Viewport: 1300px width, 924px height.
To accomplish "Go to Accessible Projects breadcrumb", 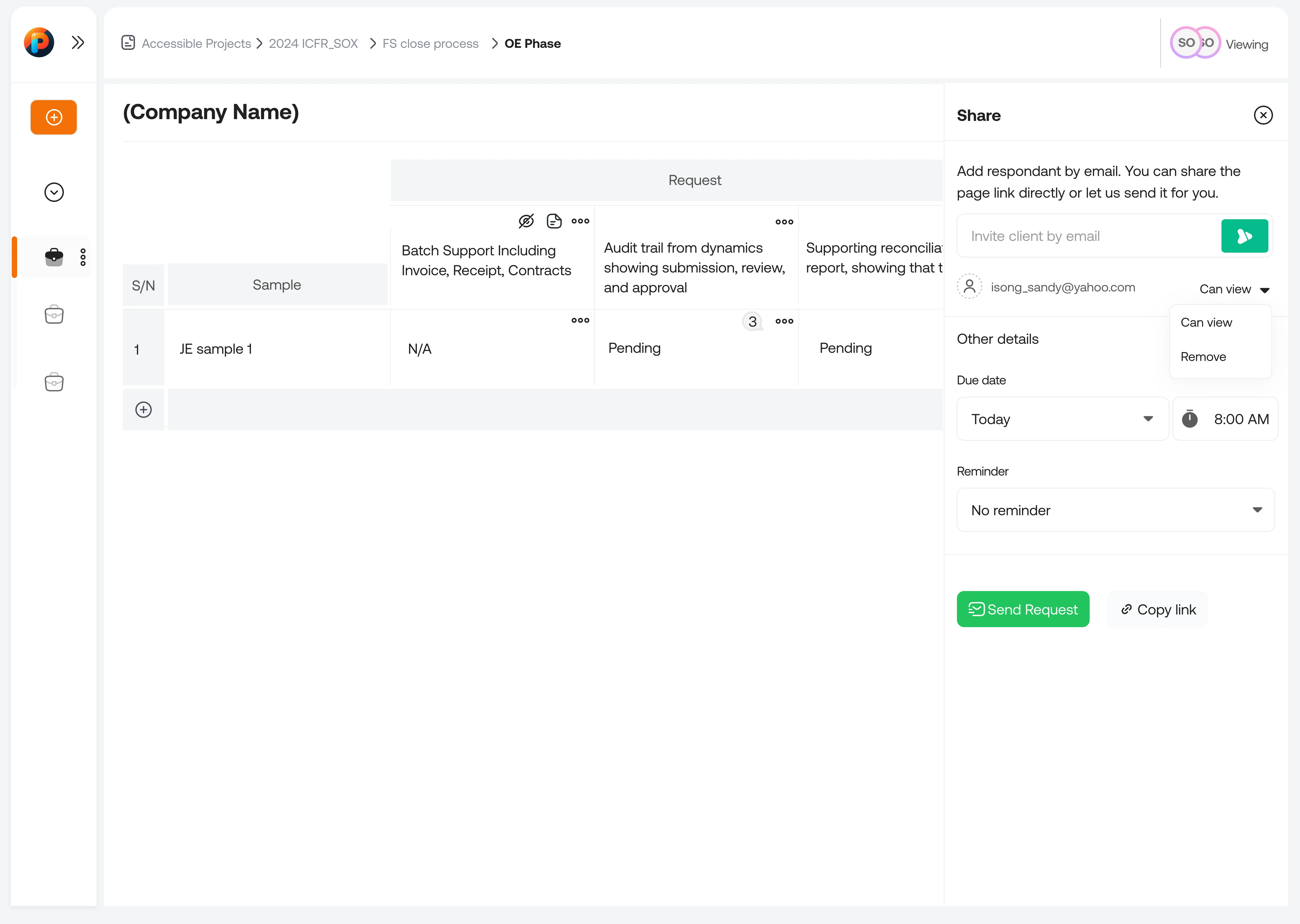I will pyautogui.click(x=196, y=44).
